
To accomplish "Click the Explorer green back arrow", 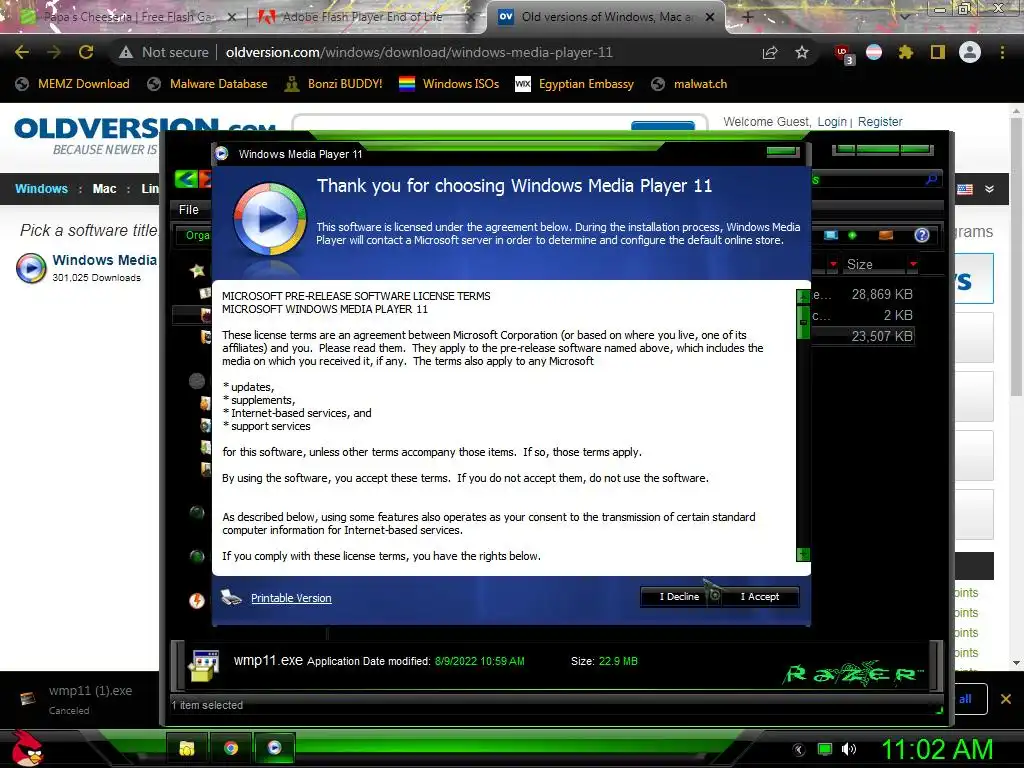I will pyautogui.click(x=186, y=178).
